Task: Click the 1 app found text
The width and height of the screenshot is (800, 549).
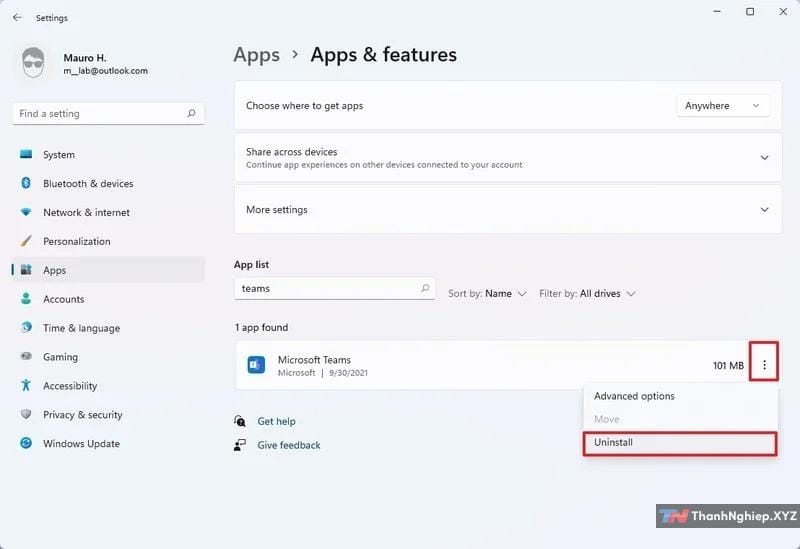Action: click(261, 327)
